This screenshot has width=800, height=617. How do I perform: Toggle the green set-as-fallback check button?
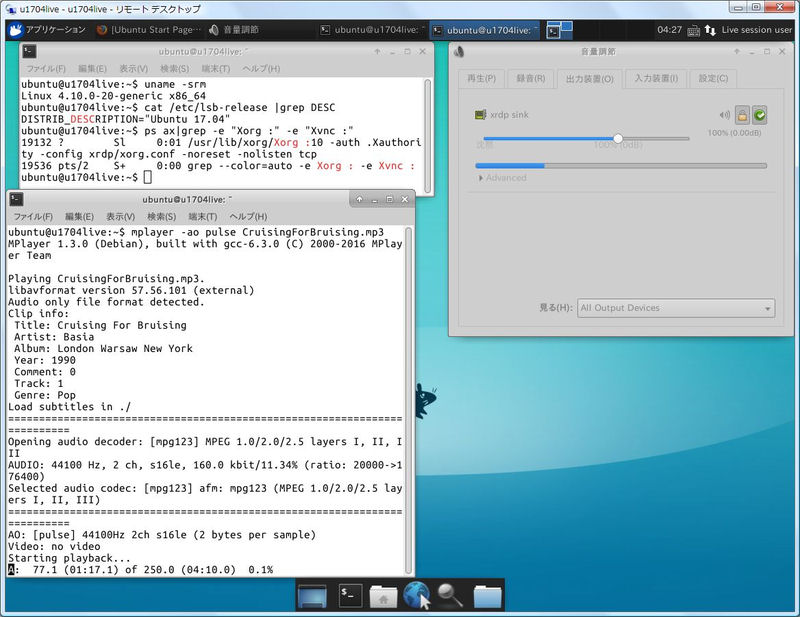[x=759, y=115]
